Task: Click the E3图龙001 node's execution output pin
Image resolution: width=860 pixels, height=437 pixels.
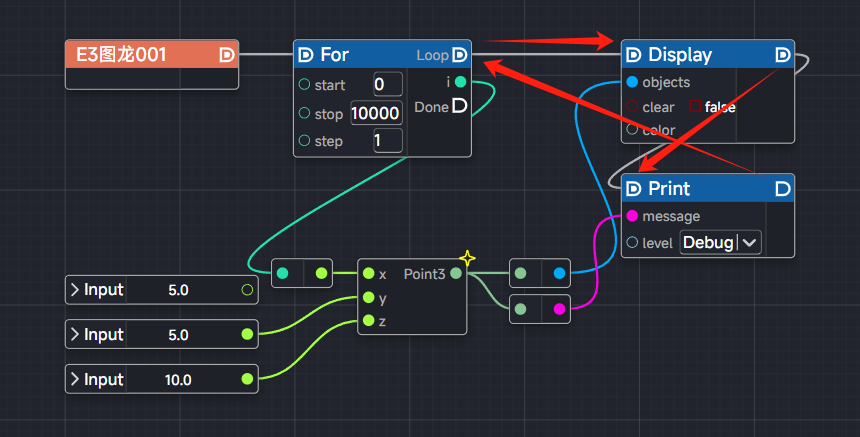Action: [226, 54]
